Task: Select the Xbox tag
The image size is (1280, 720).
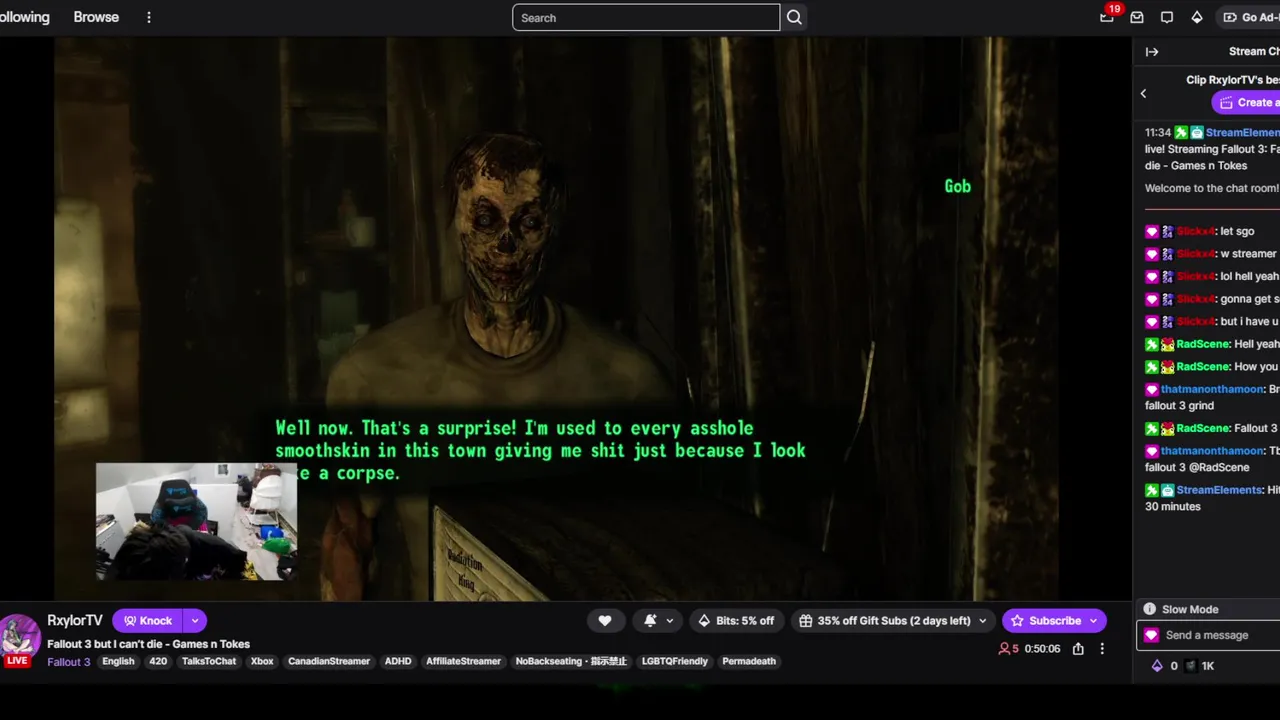Action: point(262,661)
